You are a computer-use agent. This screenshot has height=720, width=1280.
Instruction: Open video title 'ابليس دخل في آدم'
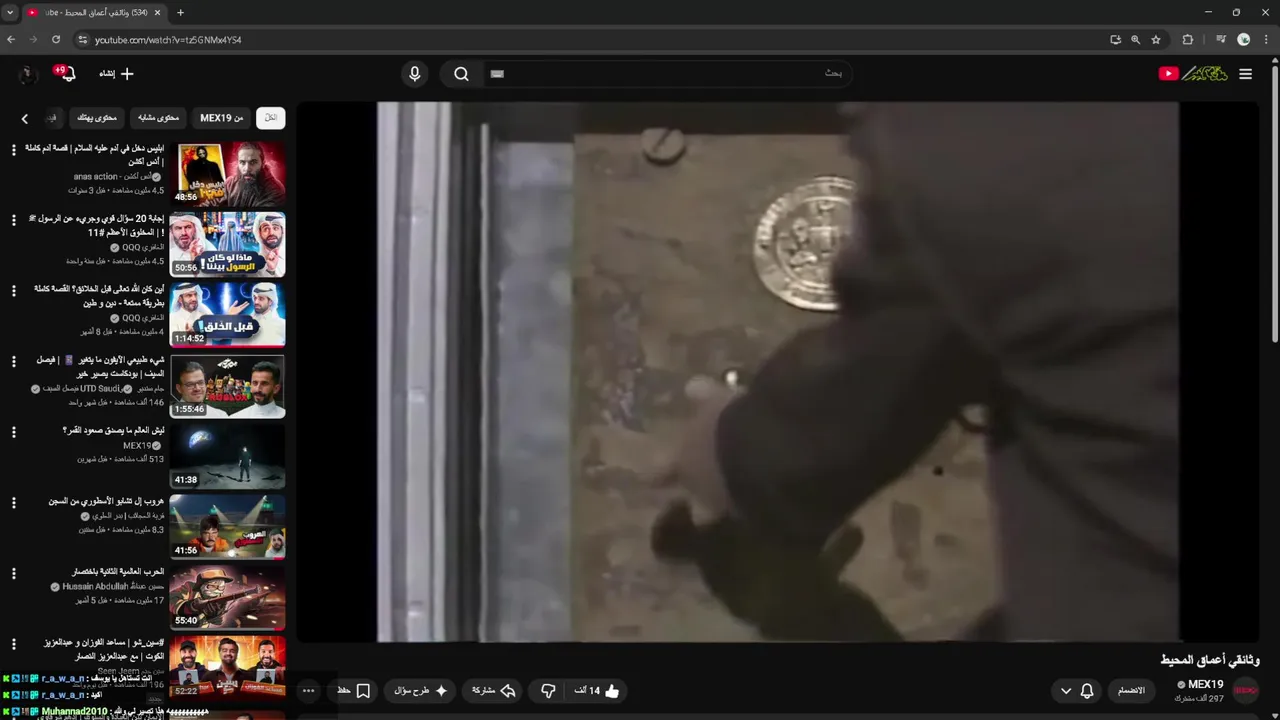click(x=94, y=154)
